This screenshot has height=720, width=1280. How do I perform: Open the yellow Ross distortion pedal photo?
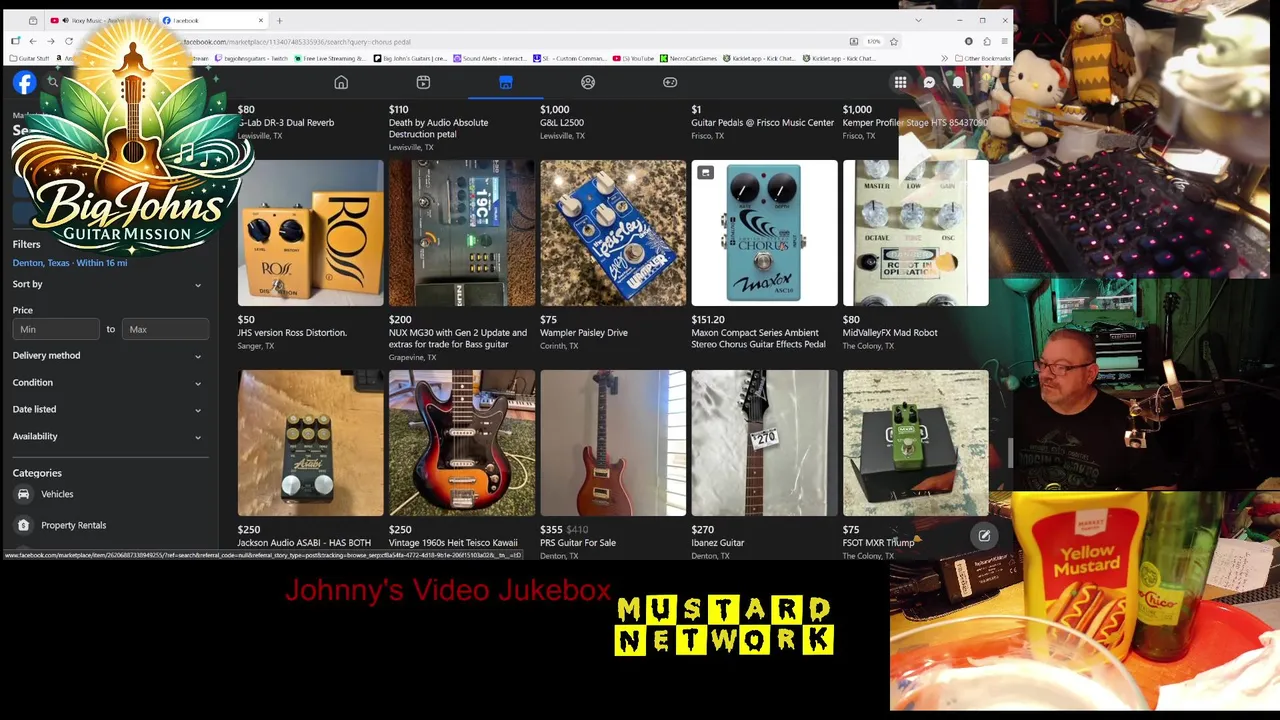tap(310, 233)
